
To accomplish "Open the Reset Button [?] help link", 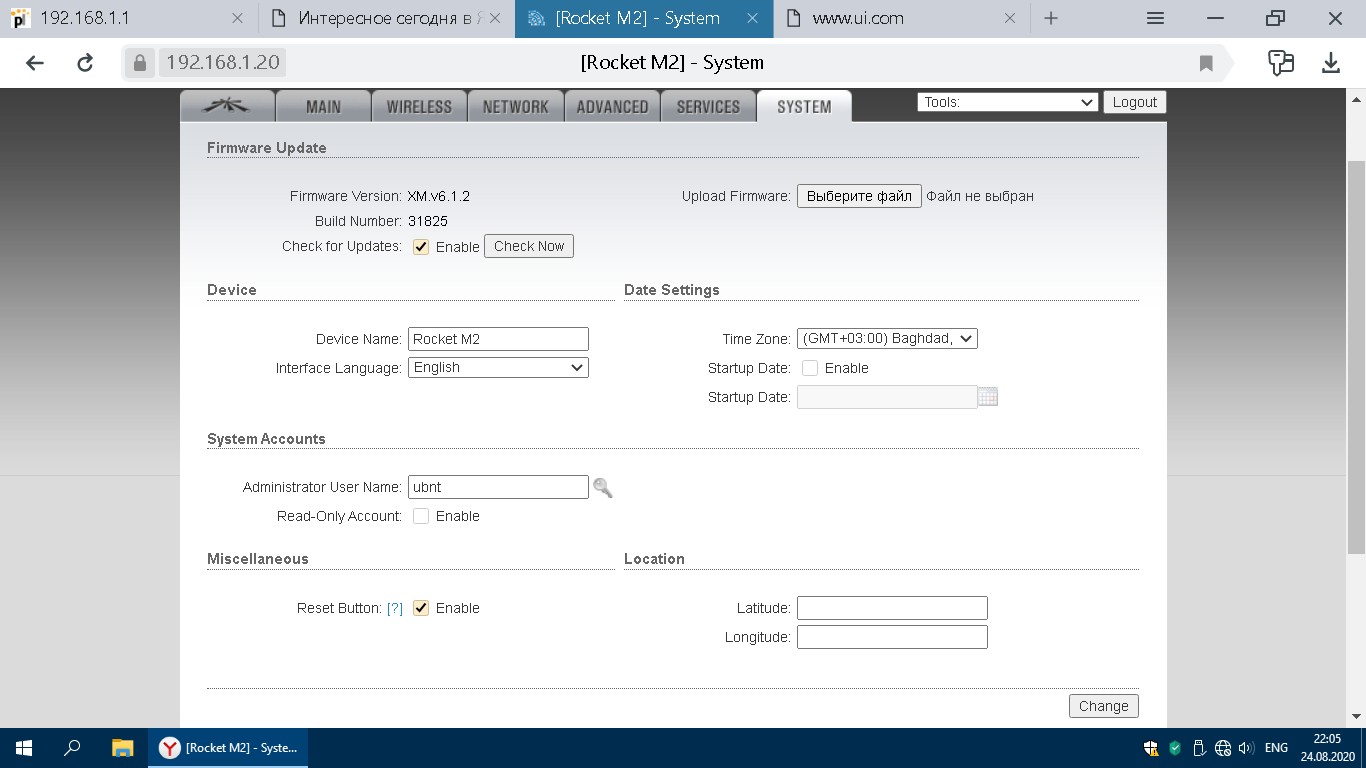I will (395, 608).
